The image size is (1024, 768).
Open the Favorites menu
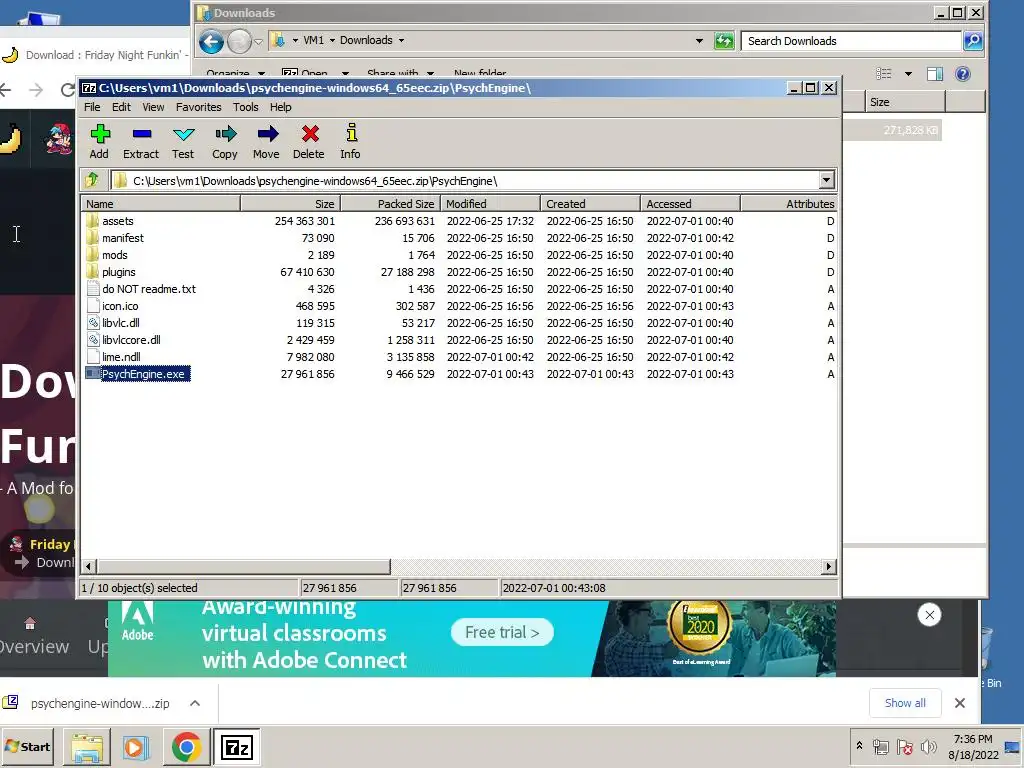tap(199, 107)
